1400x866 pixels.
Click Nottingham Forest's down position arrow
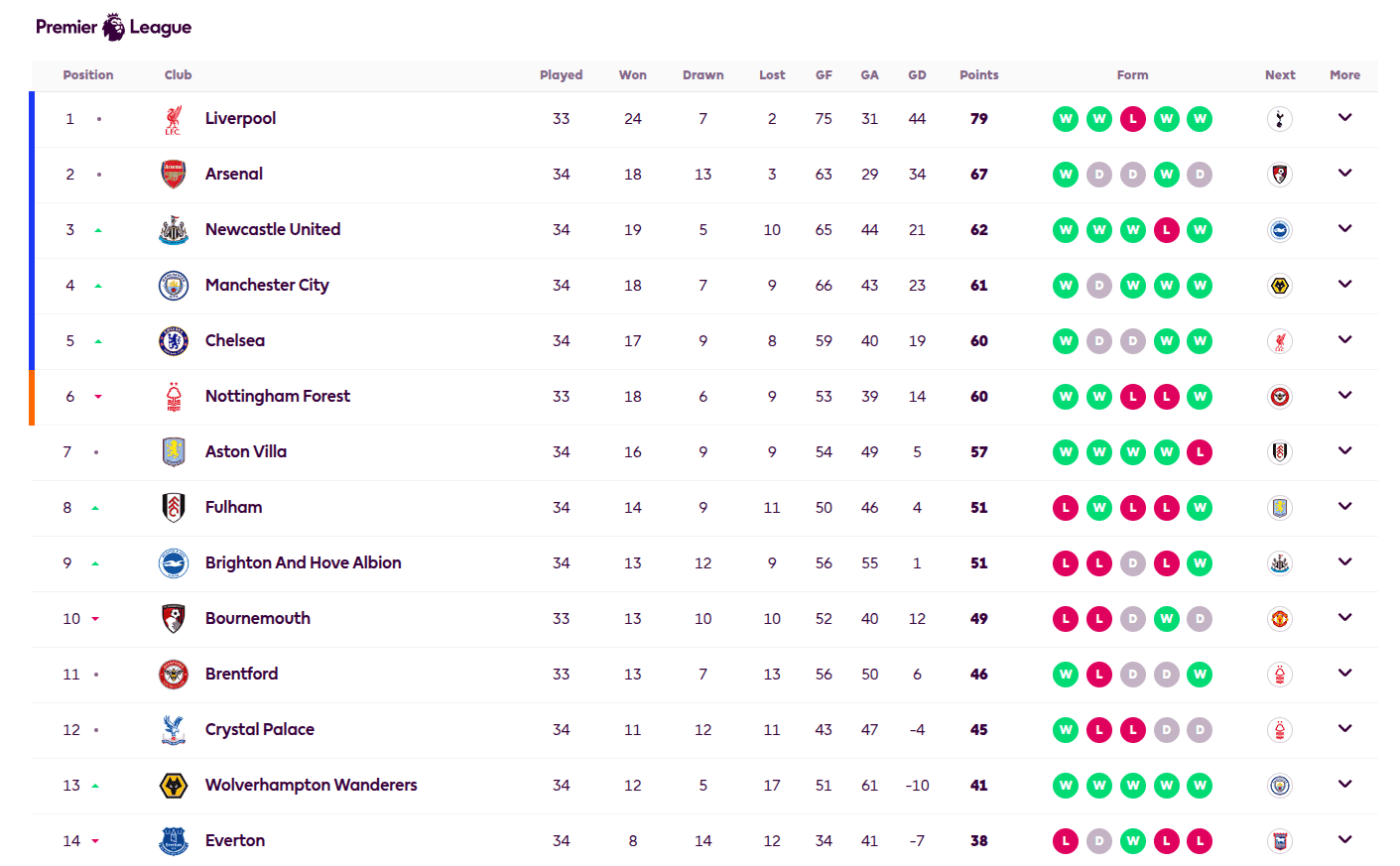tap(98, 397)
